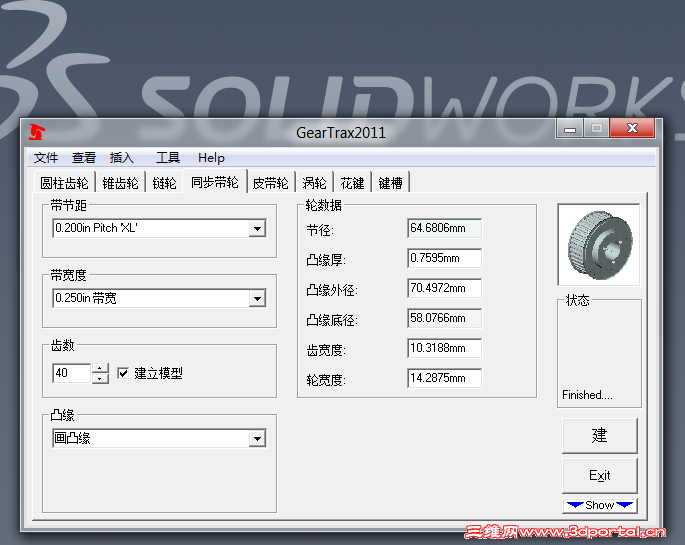Expand the 凸缘 flange dropdown arrow
The height and width of the screenshot is (545, 685).
[x=257, y=438]
